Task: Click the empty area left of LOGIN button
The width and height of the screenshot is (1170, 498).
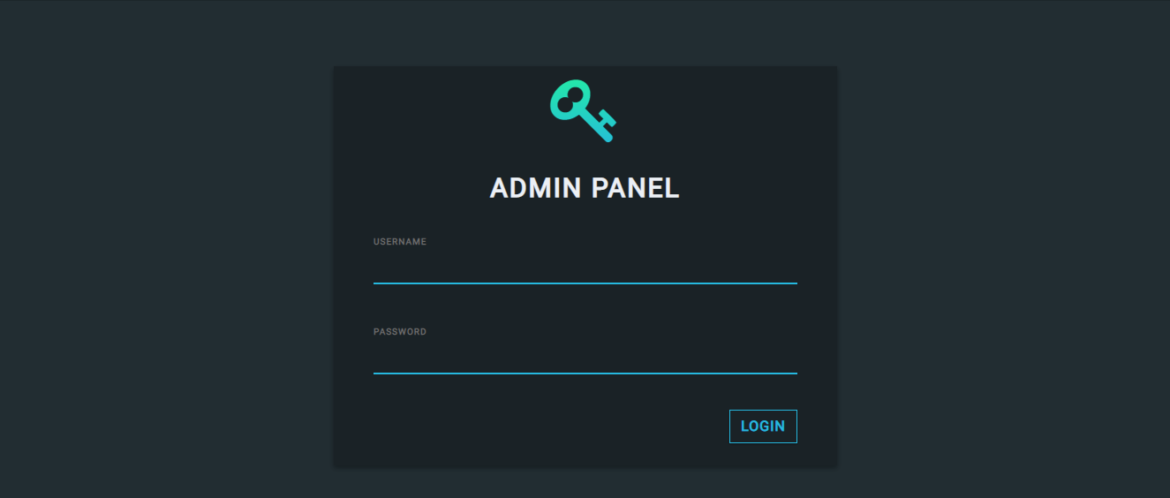Action: click(x=550, y=426)
